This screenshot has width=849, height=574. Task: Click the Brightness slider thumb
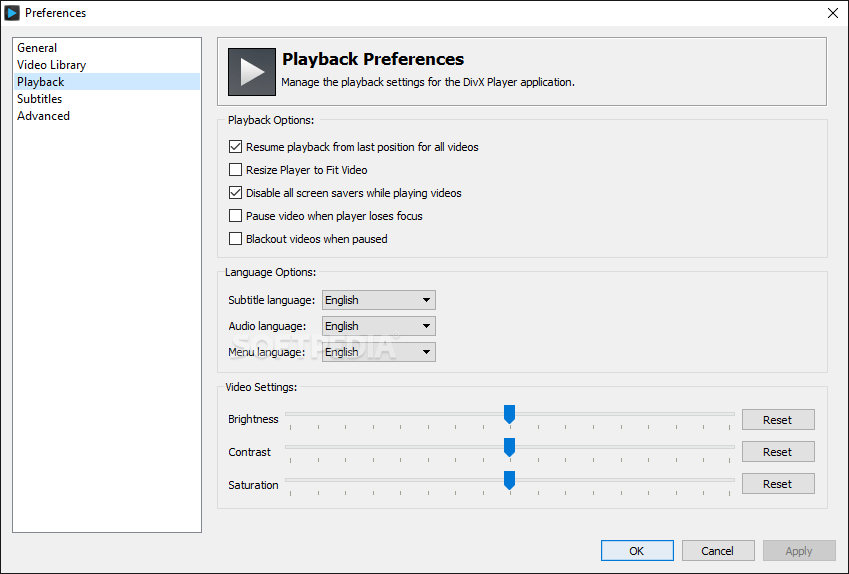(509, 415)
